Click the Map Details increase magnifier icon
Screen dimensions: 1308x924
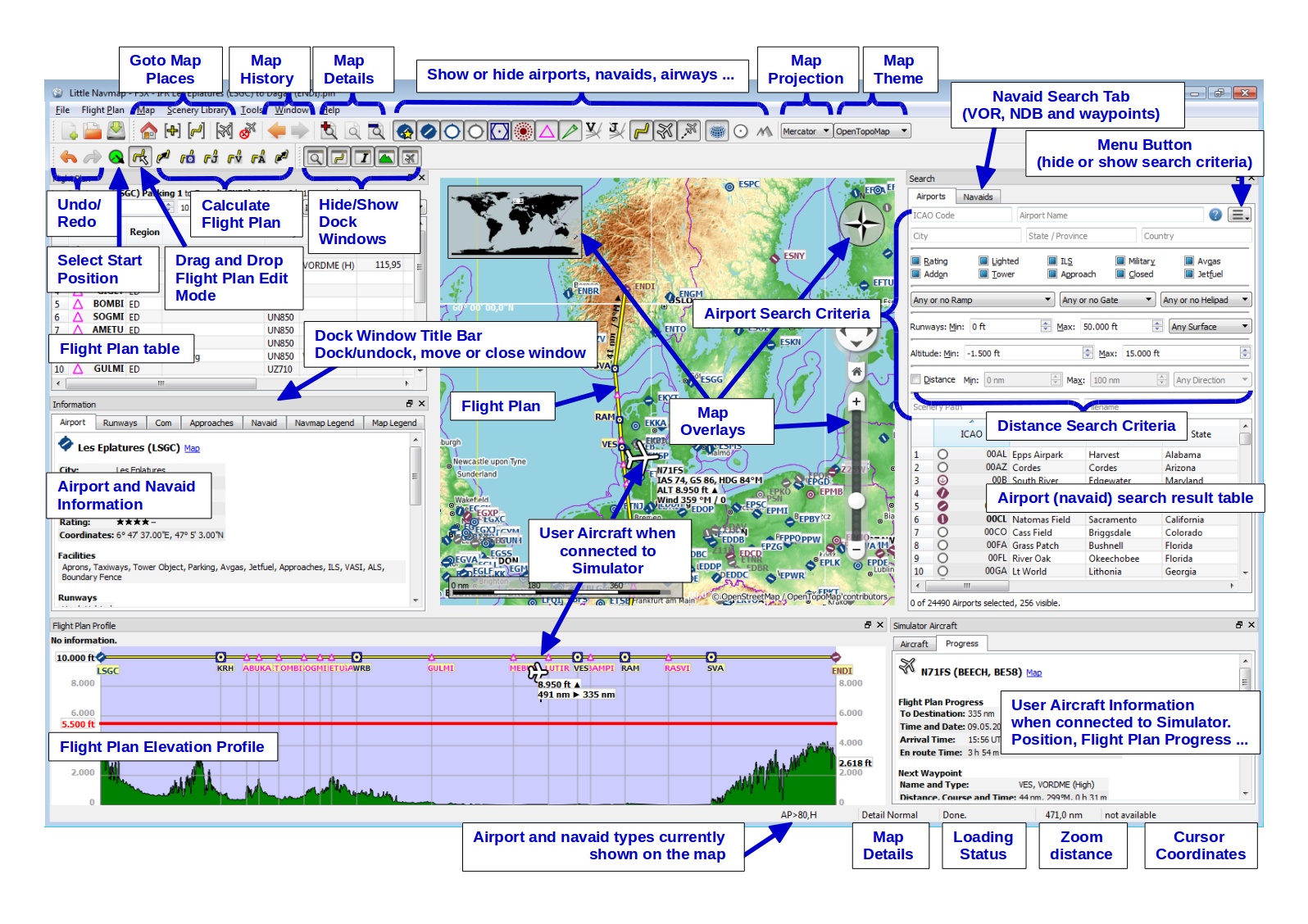pos(329,131)
